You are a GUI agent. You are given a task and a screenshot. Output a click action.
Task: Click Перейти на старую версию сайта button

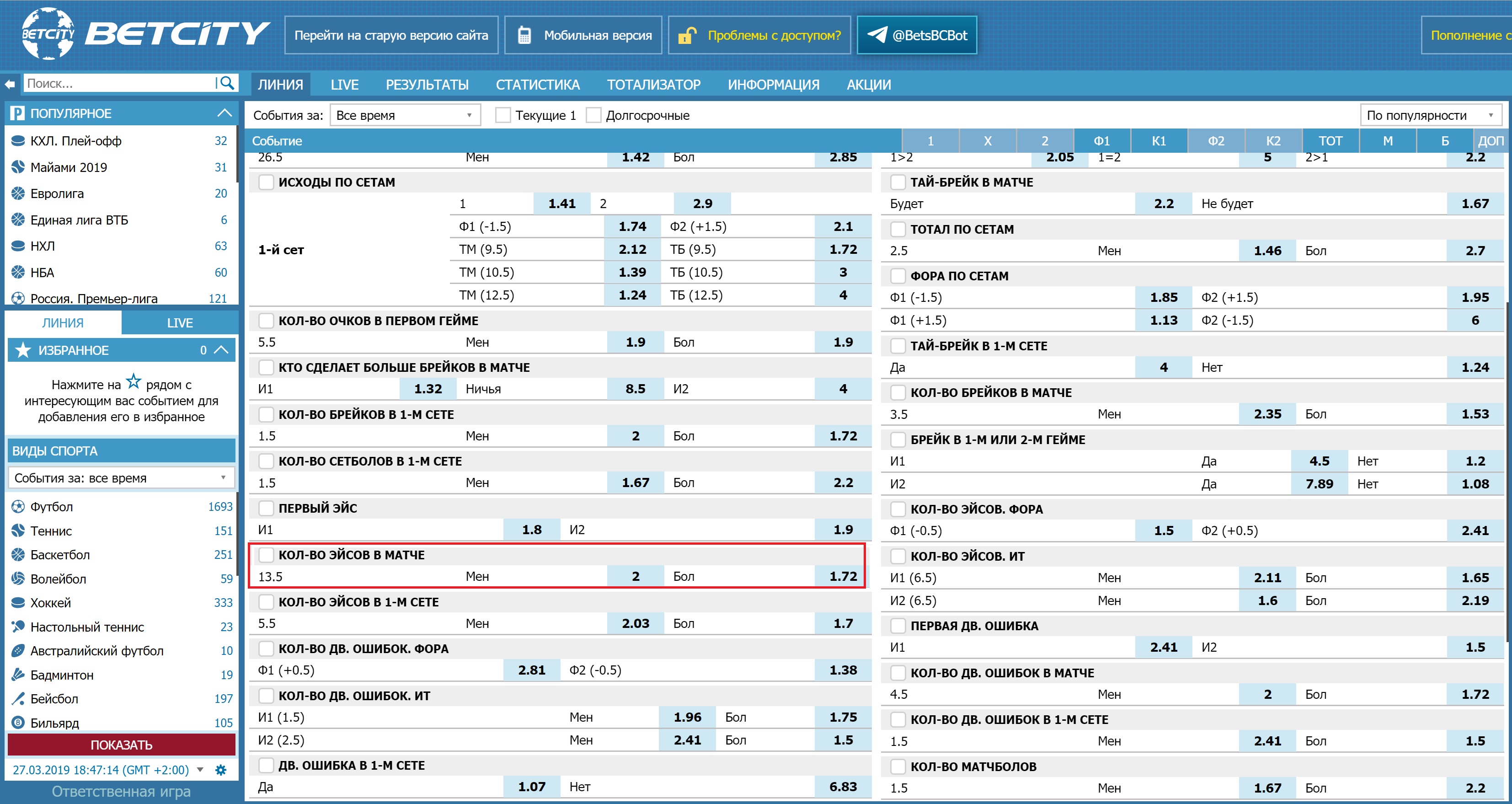[391, 35]
